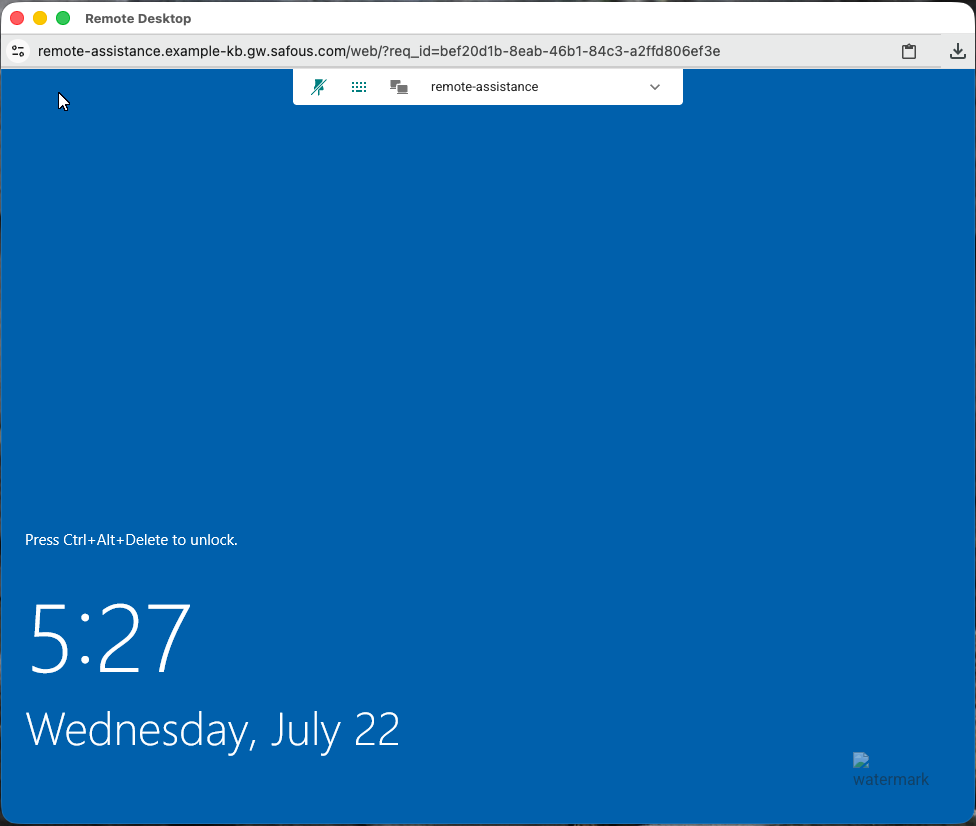The image size is (976, 826).
Task: Open the clipboard icon in address bar
Action: click(x=909, y=51)
